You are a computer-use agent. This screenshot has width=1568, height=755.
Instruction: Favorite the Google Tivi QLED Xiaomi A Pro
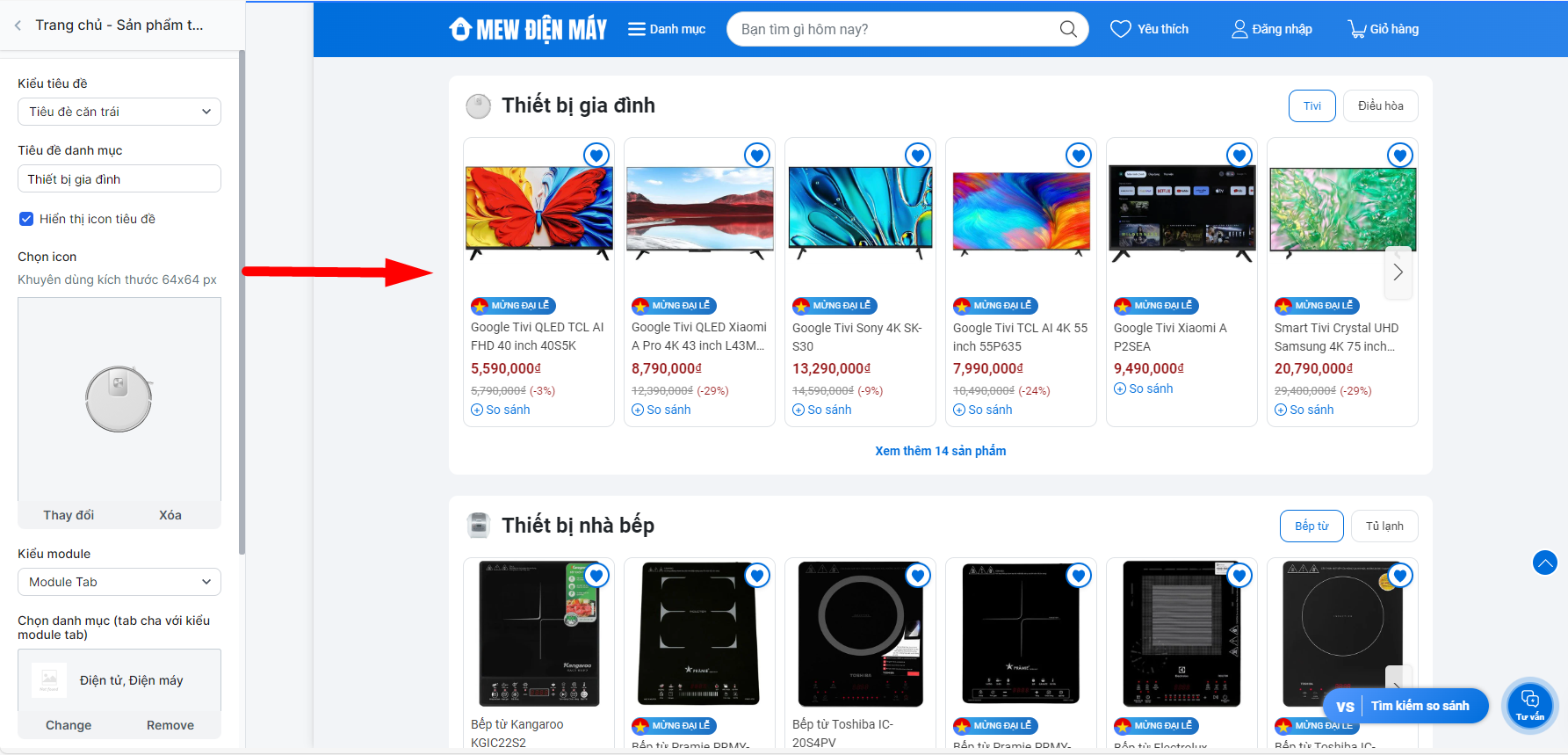[757, 156]
